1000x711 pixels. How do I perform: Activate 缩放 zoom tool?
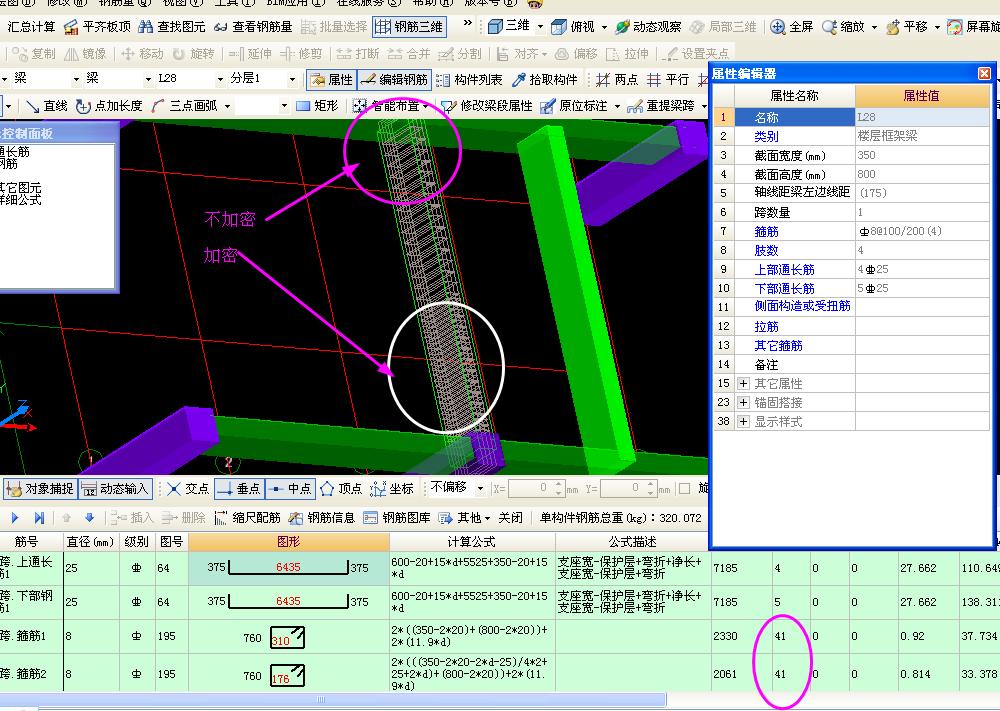(x=843, y=27)
